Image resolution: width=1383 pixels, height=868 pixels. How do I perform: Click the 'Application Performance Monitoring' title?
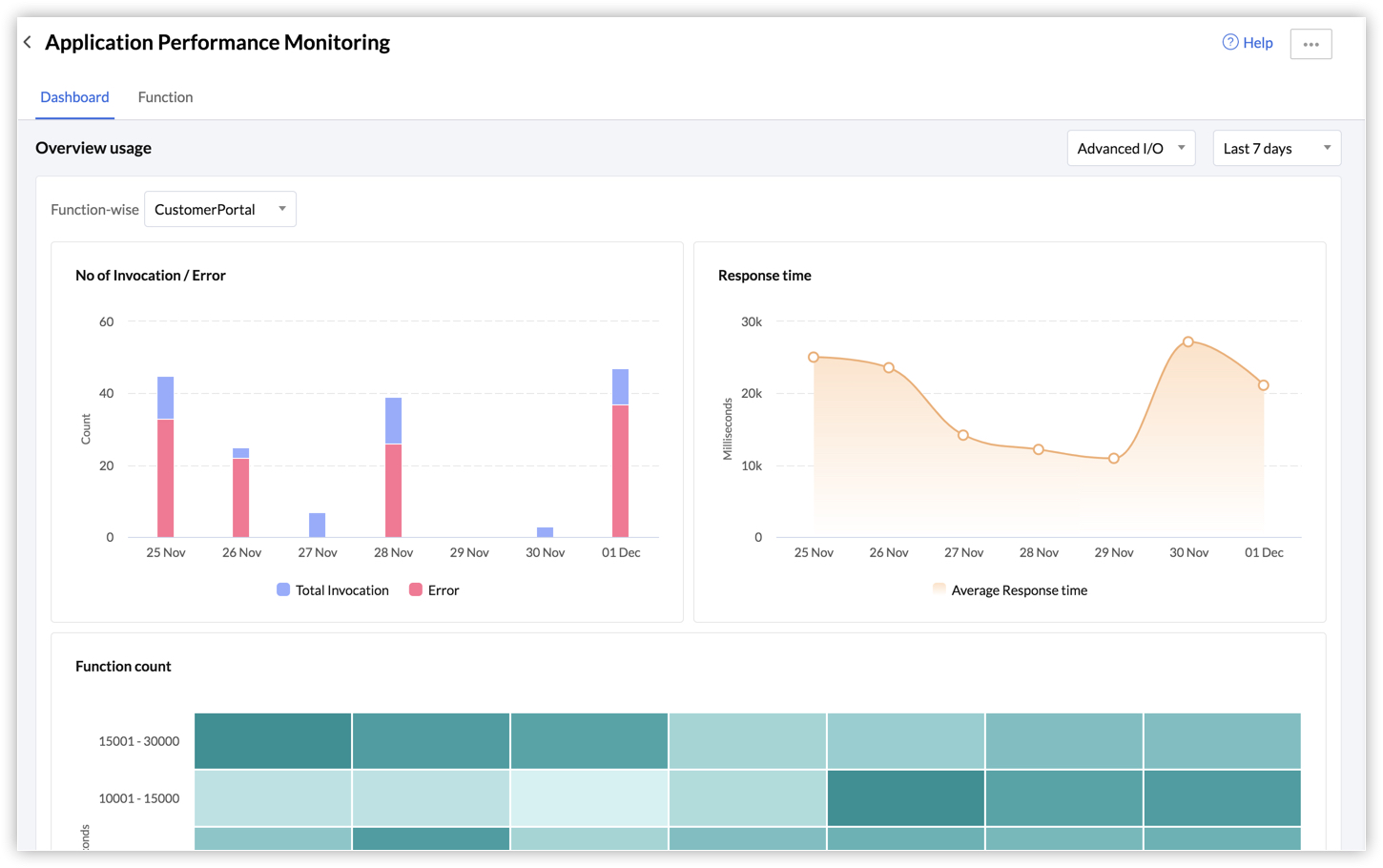click(x=217, y=42)
